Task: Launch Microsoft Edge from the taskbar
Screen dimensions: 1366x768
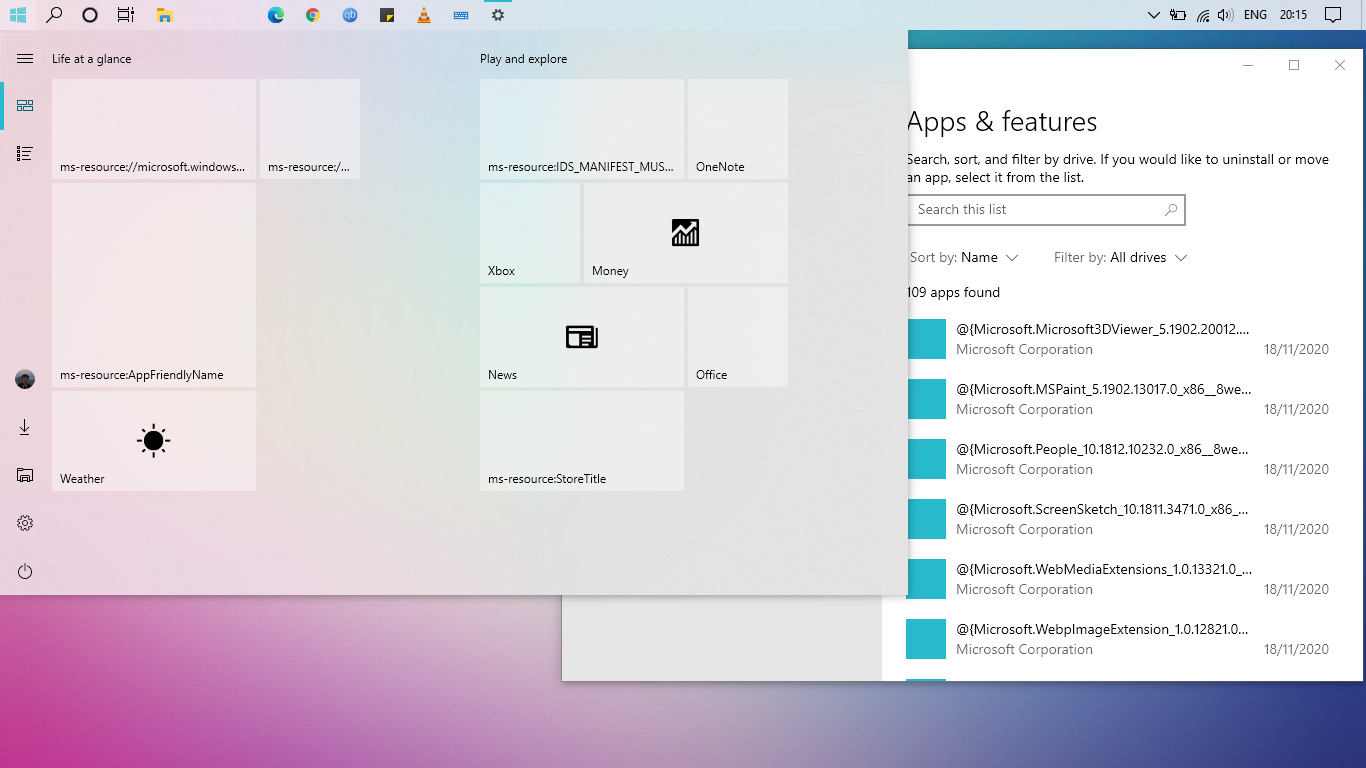Action: [276, 15]
